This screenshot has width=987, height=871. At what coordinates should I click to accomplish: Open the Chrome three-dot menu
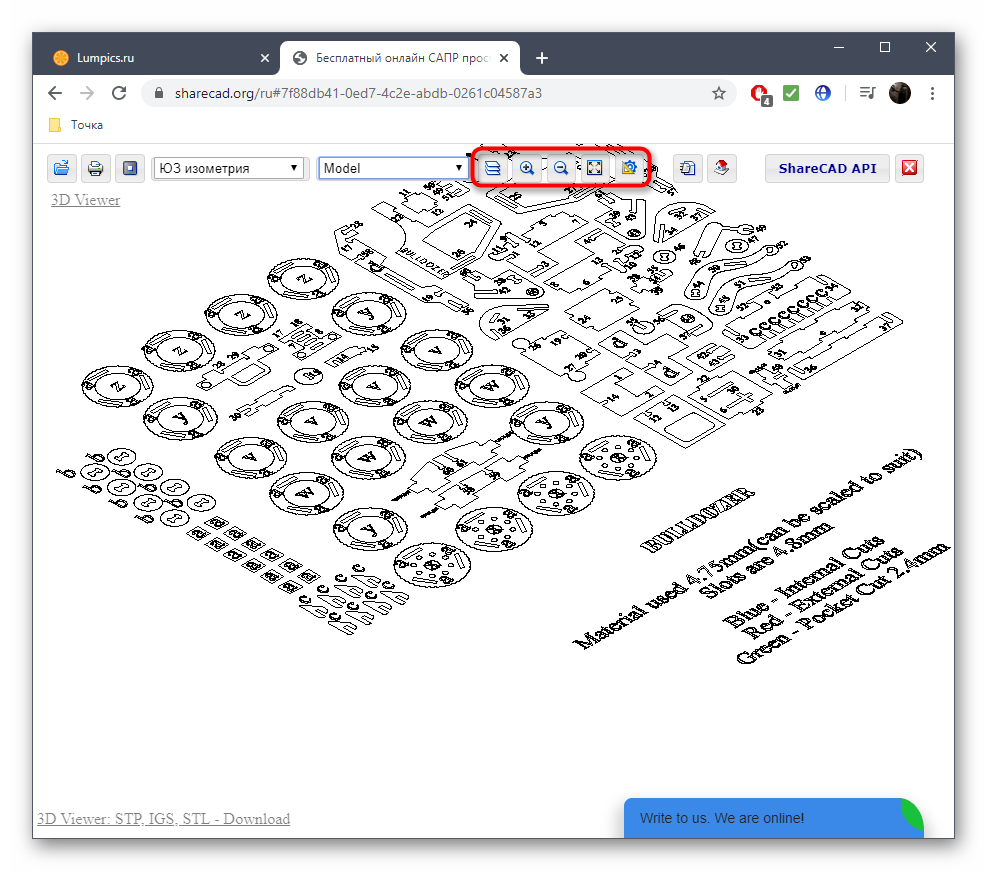[x=932, y=93]
